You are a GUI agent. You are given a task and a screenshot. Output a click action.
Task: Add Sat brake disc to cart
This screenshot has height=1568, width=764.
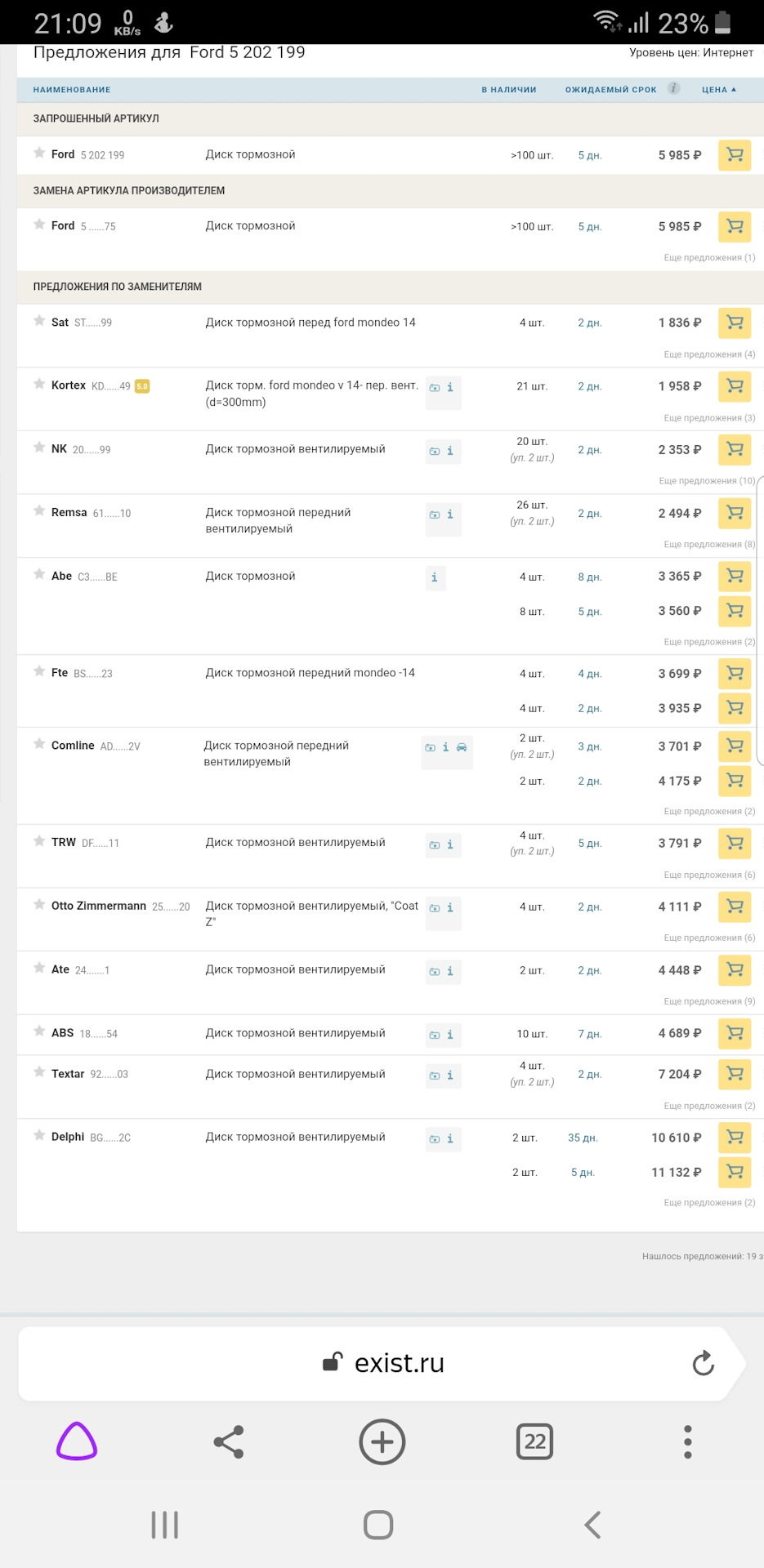(734, 323)
